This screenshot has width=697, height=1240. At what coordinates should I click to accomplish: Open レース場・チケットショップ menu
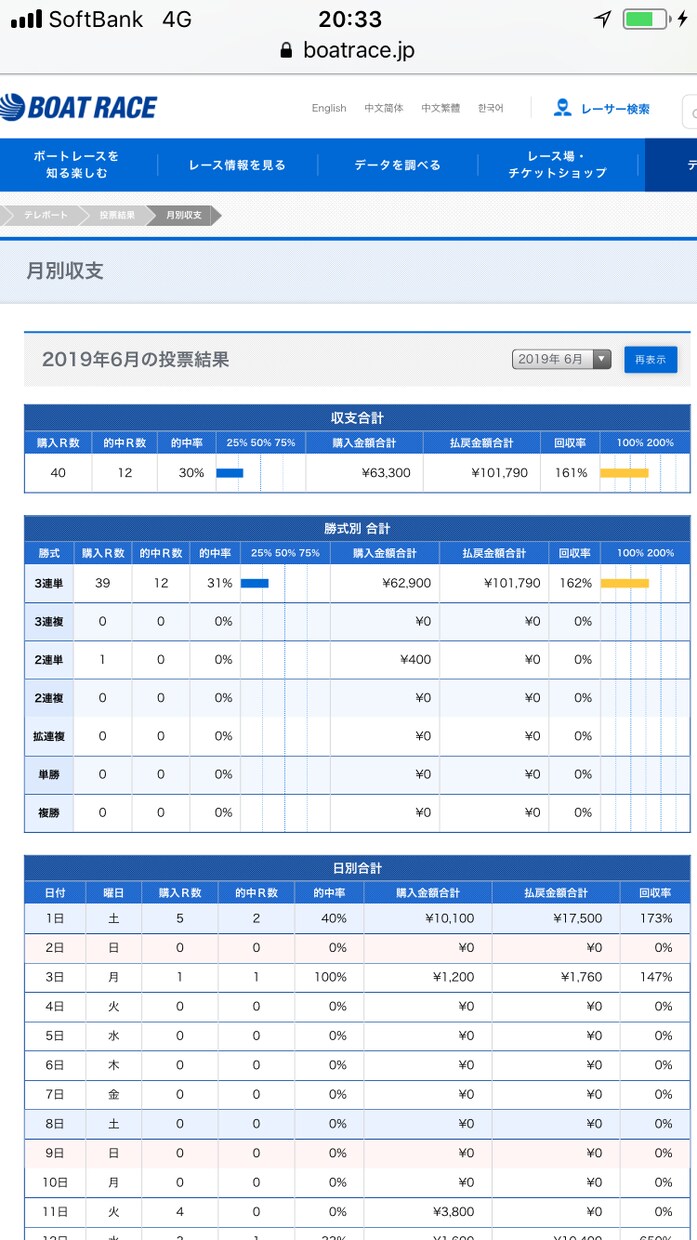click(557, 164)
